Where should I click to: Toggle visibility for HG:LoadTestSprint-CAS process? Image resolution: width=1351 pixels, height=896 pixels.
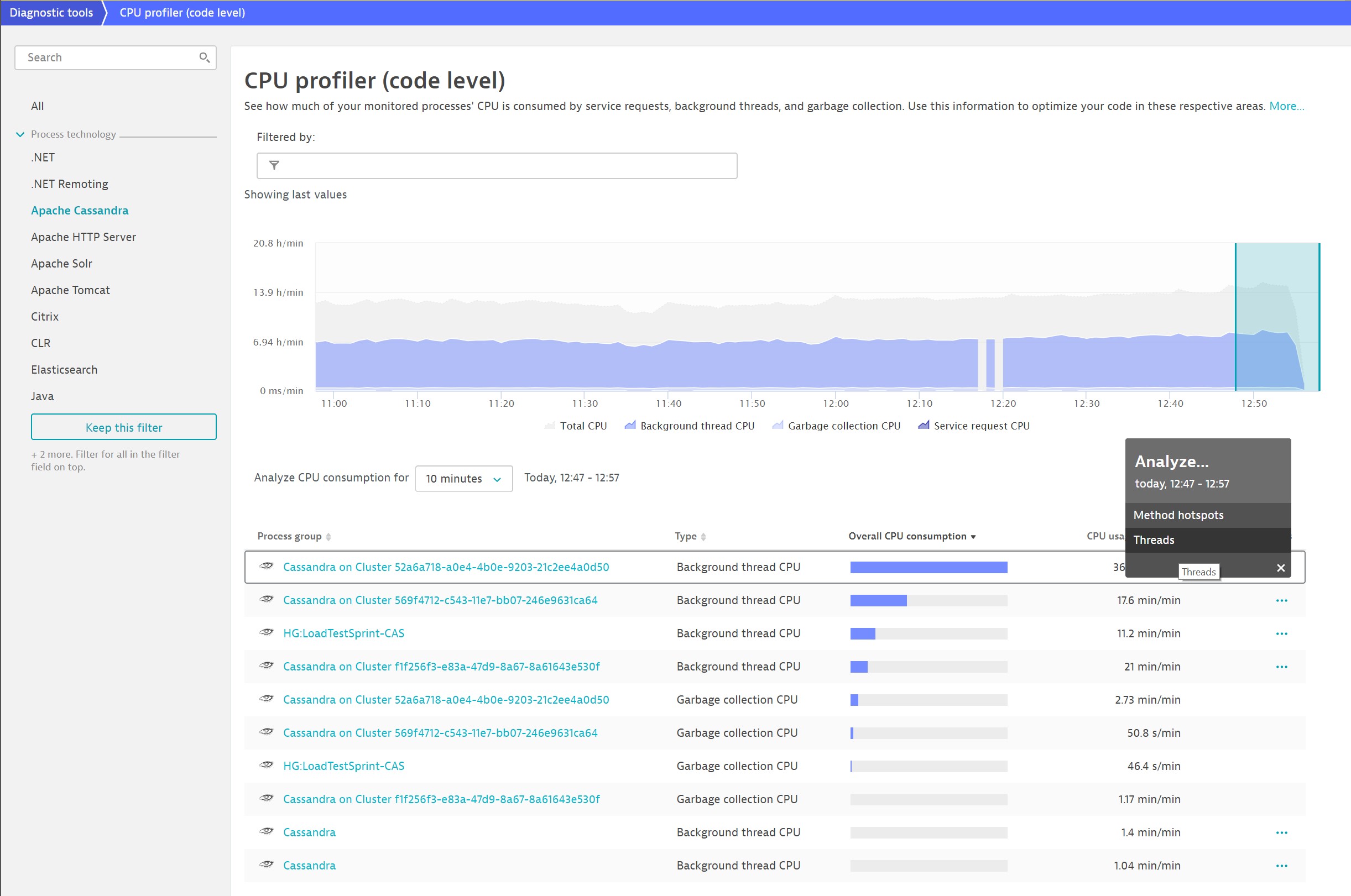268,633
